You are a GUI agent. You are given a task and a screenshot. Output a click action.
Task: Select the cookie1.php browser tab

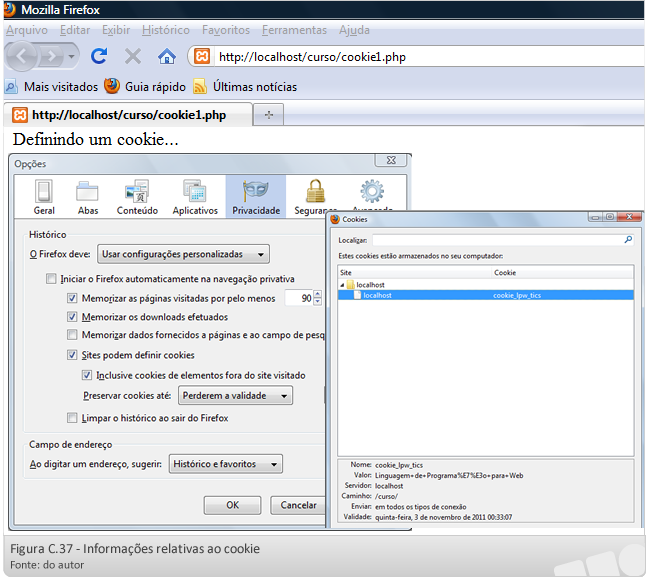(128, 114)
